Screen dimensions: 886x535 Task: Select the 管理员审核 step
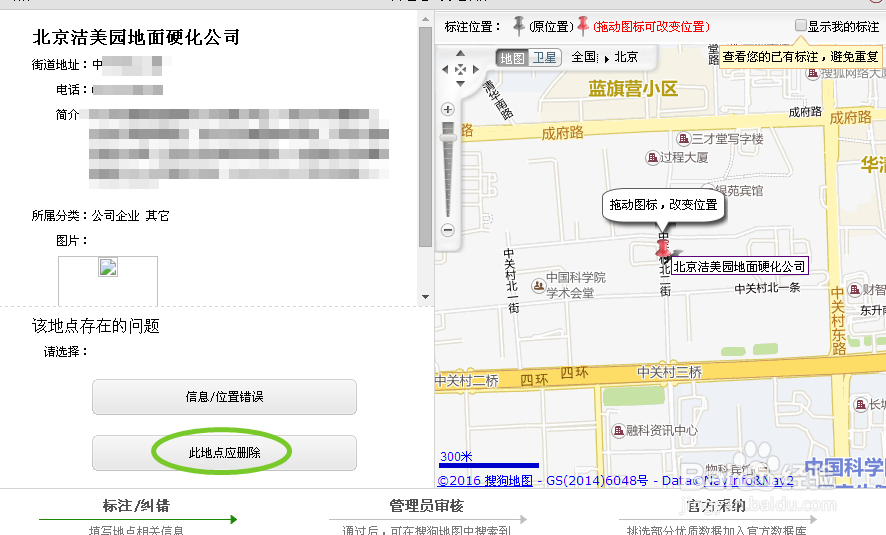pyautogui.click(x=427, y=506)
